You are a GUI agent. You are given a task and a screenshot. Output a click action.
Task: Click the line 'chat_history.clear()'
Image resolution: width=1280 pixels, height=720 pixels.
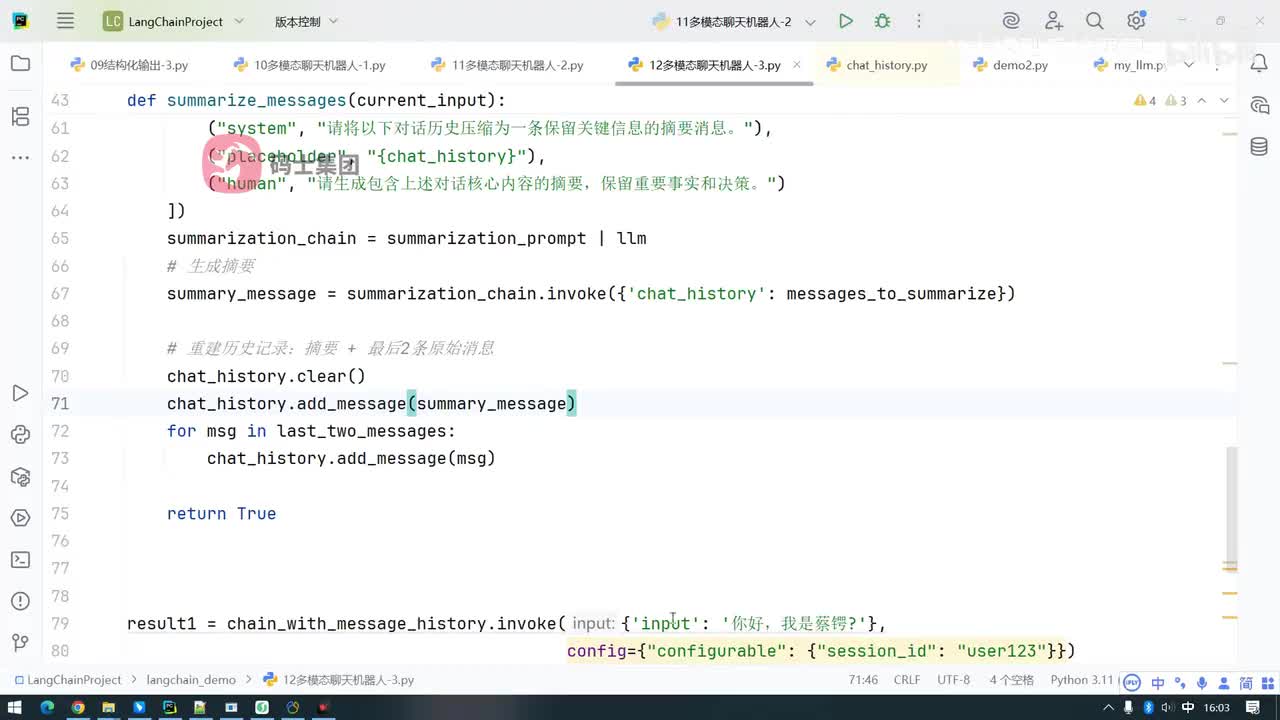266,376
